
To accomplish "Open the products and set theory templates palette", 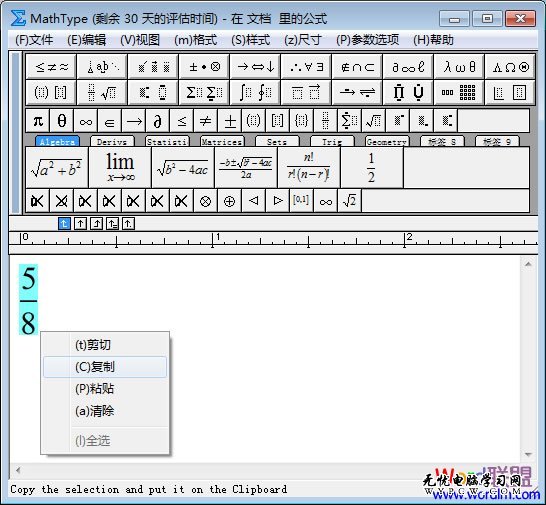I will (408, 92).
